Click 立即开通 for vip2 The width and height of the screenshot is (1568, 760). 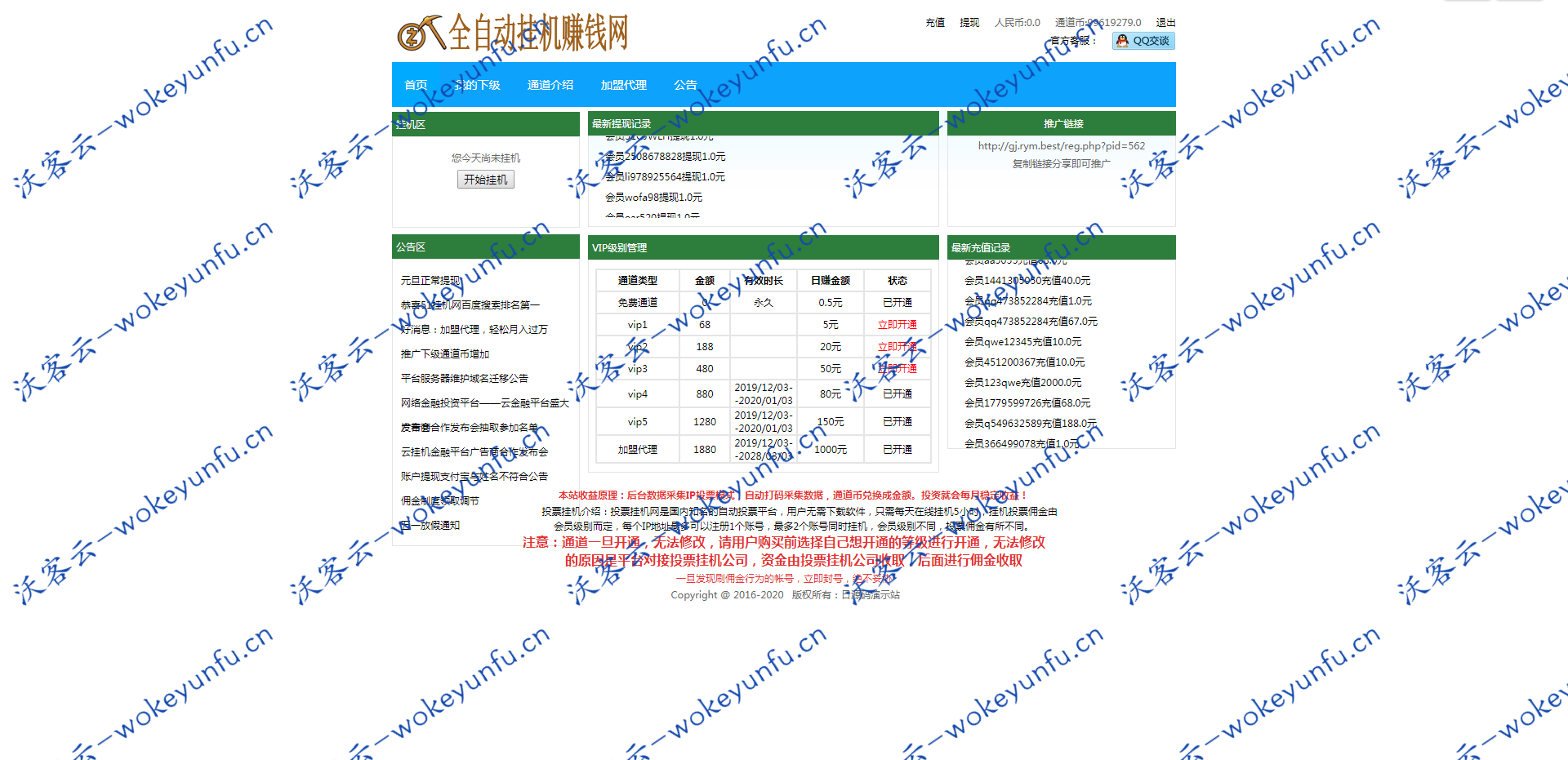coord(898,347)
